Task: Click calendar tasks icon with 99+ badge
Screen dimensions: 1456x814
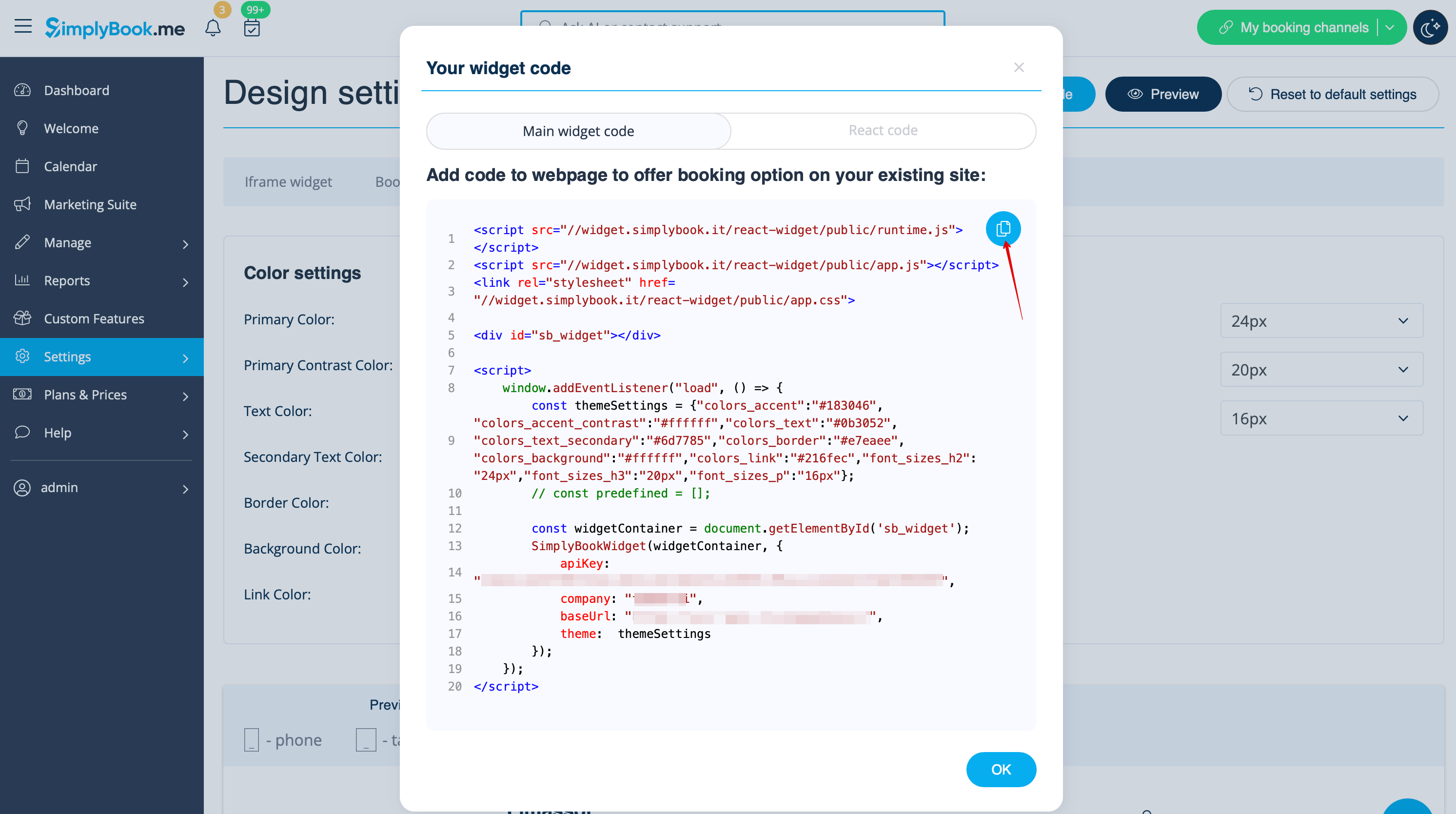Action: coord(252,28)
